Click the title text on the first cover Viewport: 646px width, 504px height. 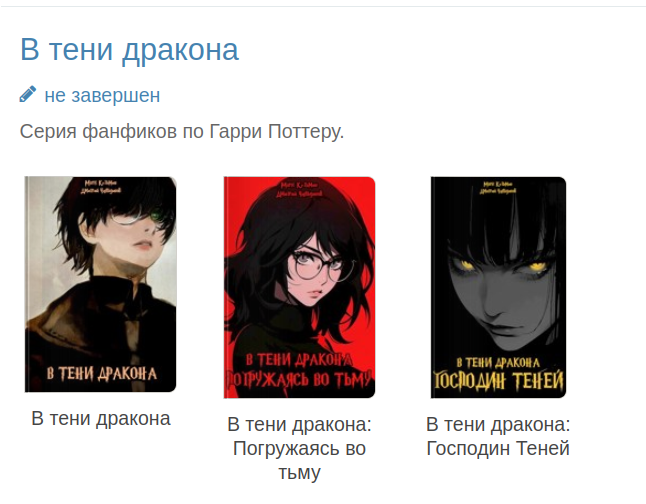click(101, 373)
